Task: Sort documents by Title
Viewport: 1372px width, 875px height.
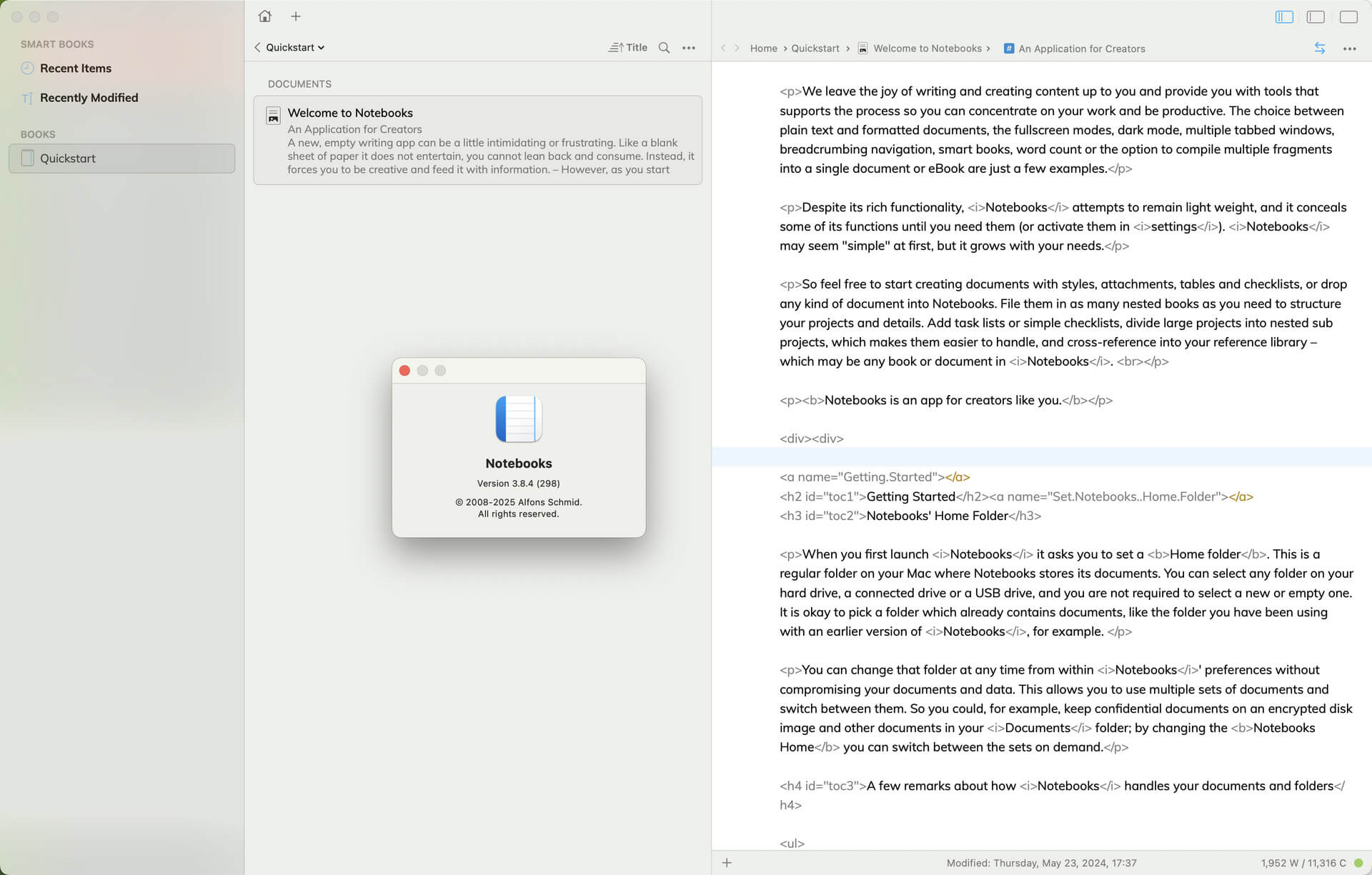Action: pyautogui.click(x=627, y=47)
